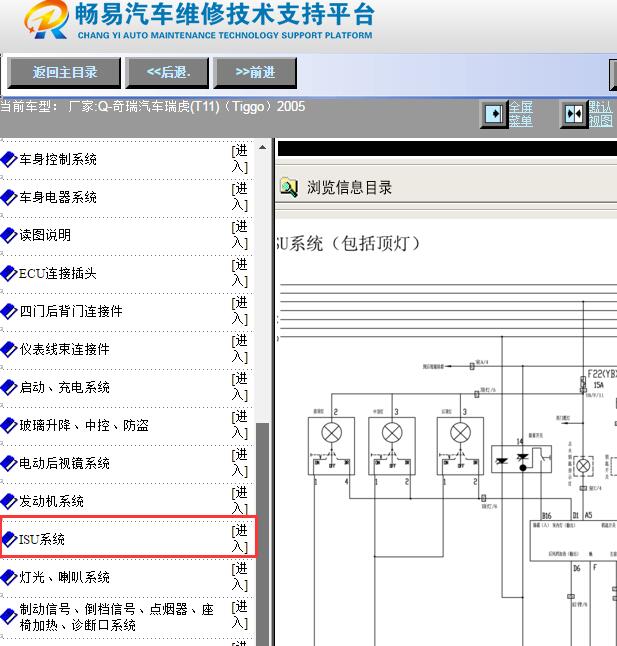This screenshot has width=617, height=646.
Task: Click the book icon beside 灯光、喇叭系统
Action: pos(9,578)
